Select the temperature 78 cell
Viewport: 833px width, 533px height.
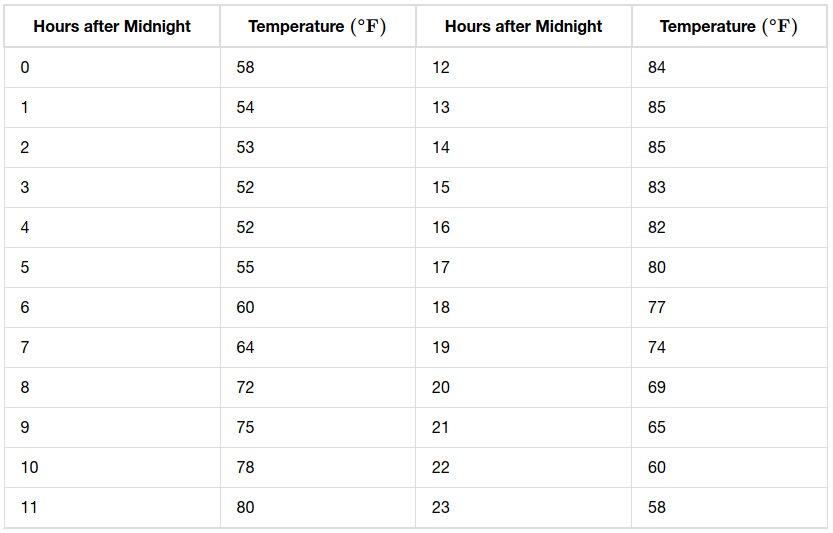coord(318,468)
